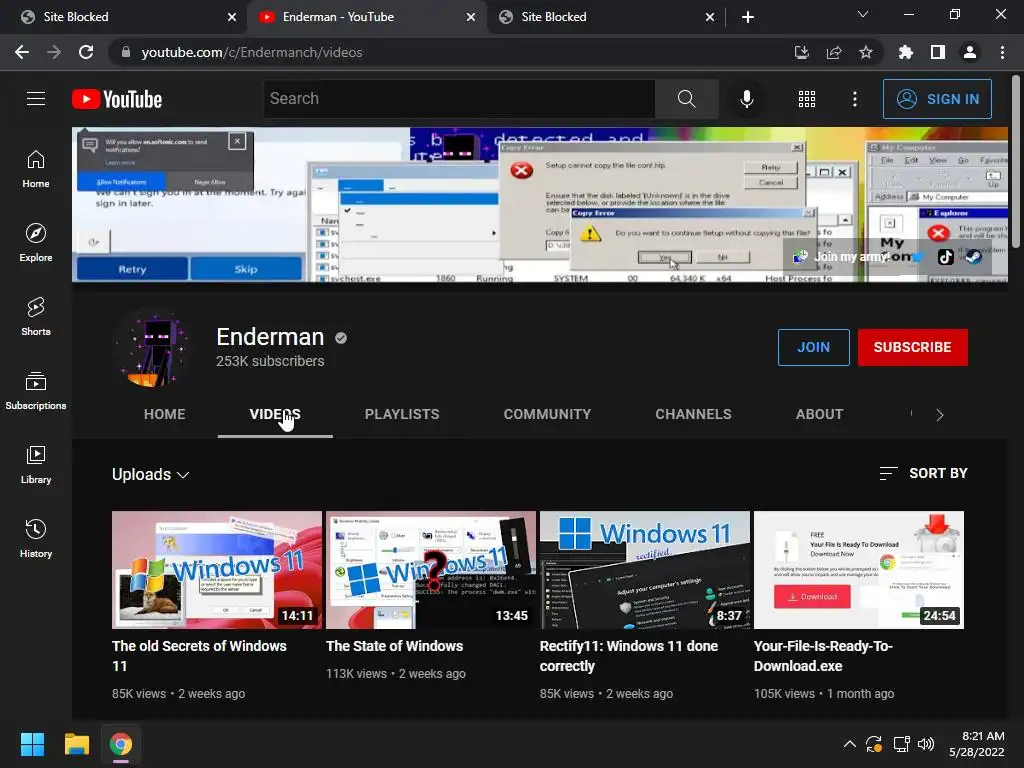Open Steam link on channel banner
The width and height of the screenshot is (1024, 768).
coord(974,257)
